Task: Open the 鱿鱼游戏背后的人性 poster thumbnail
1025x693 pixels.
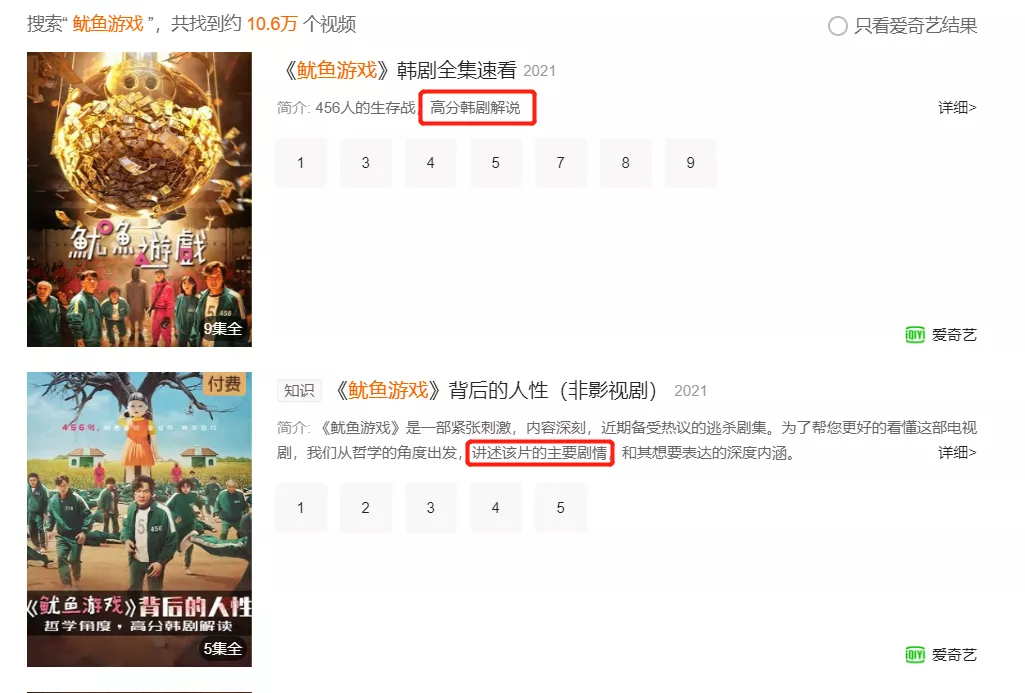Action: point(139,519)
